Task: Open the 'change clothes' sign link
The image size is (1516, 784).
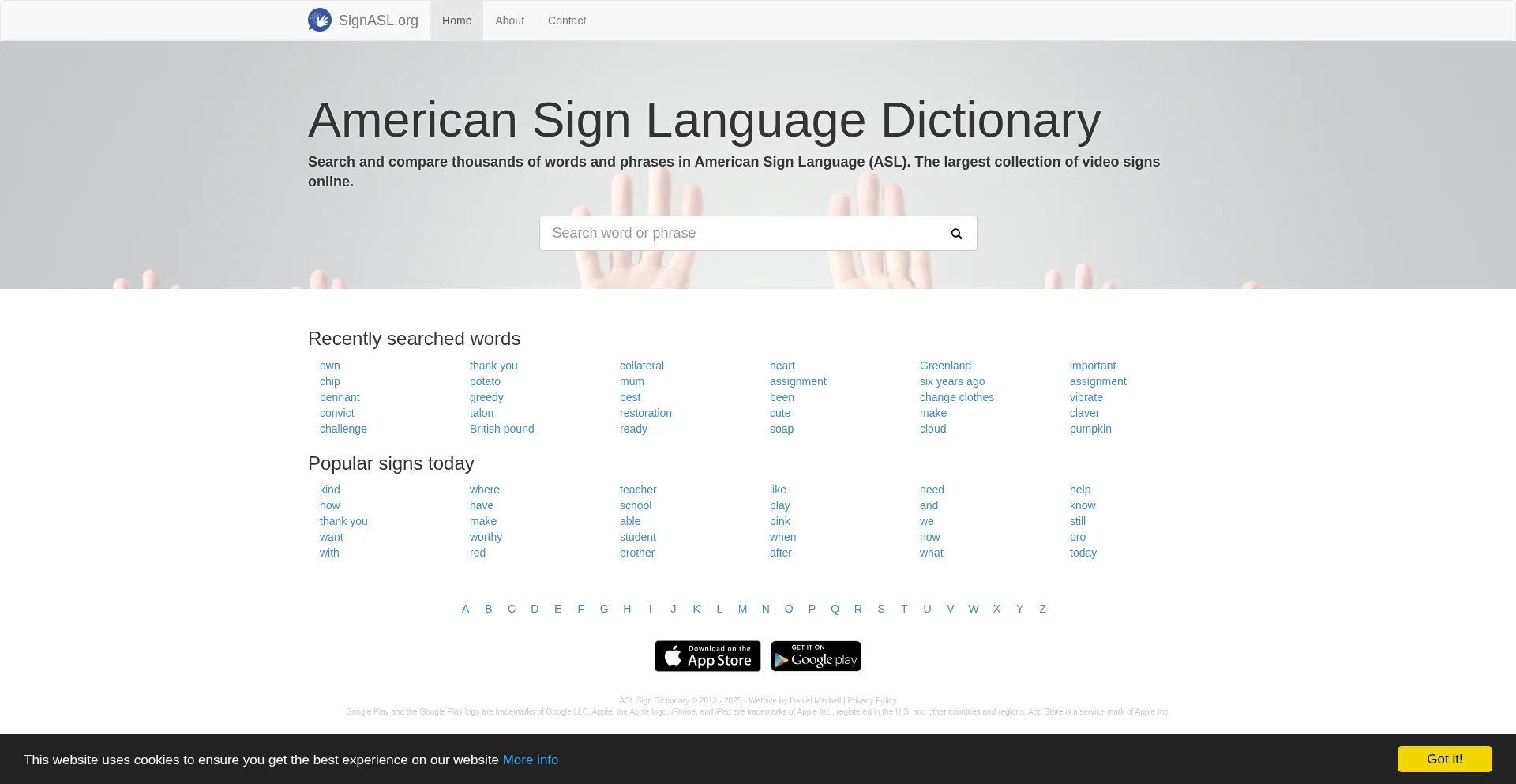Action: pyautogui.click(x=956, y=397)
